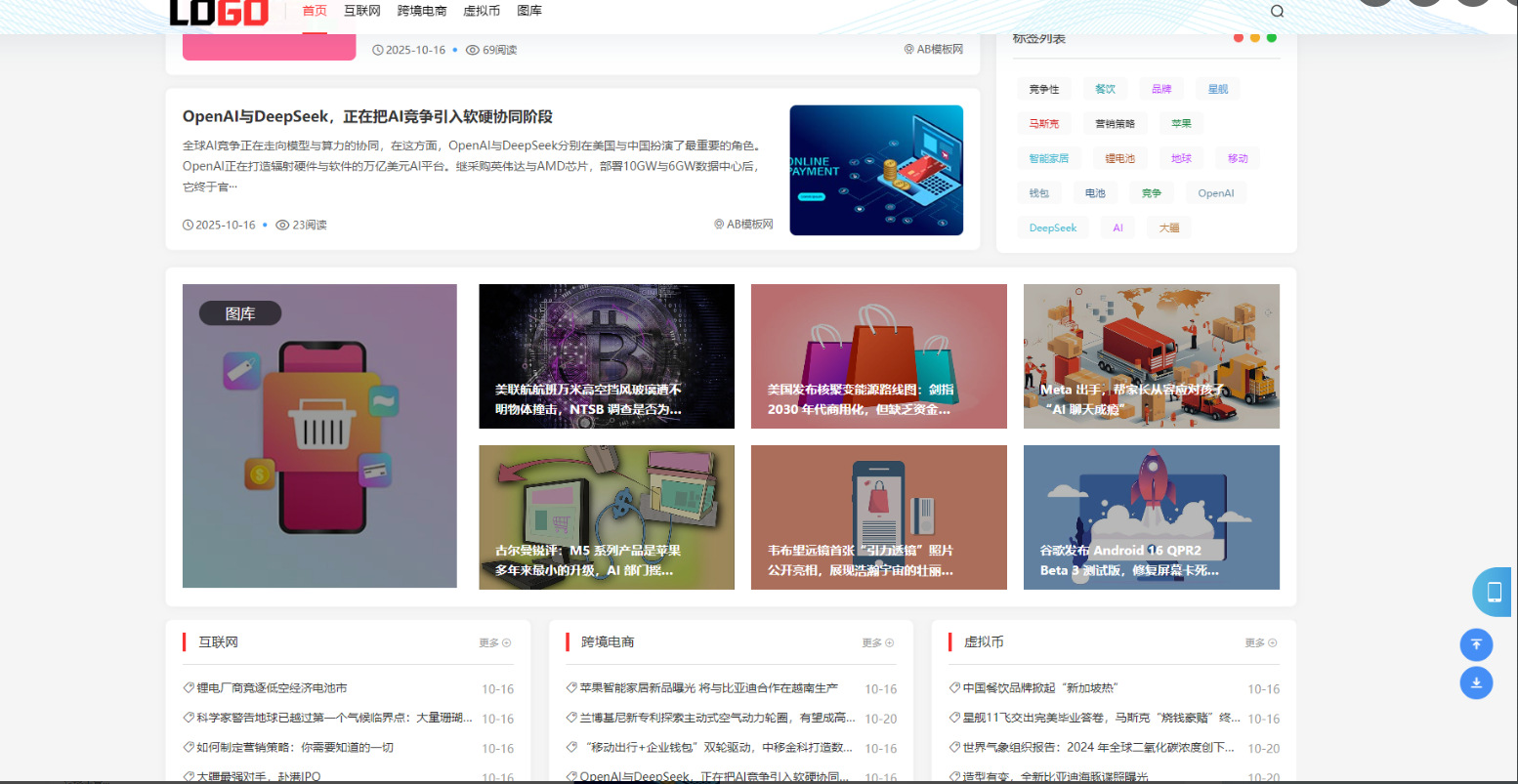Go to 首页 in navigation bar
The height and width of the screenshot is (784, 1518).
pos(315,11)
